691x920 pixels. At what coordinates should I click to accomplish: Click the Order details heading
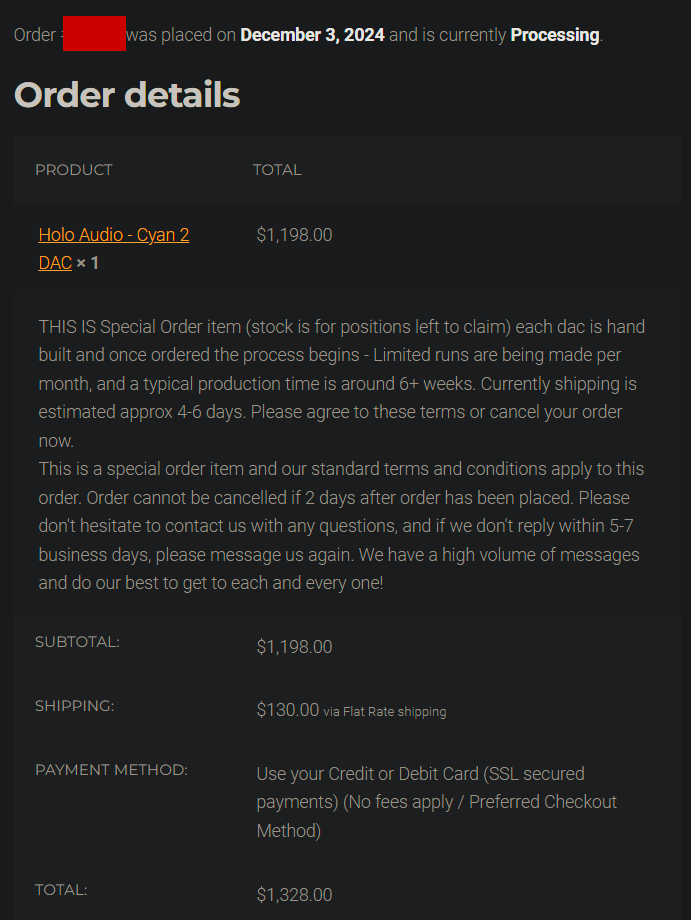pyautogui.click(x=127, y=95)
